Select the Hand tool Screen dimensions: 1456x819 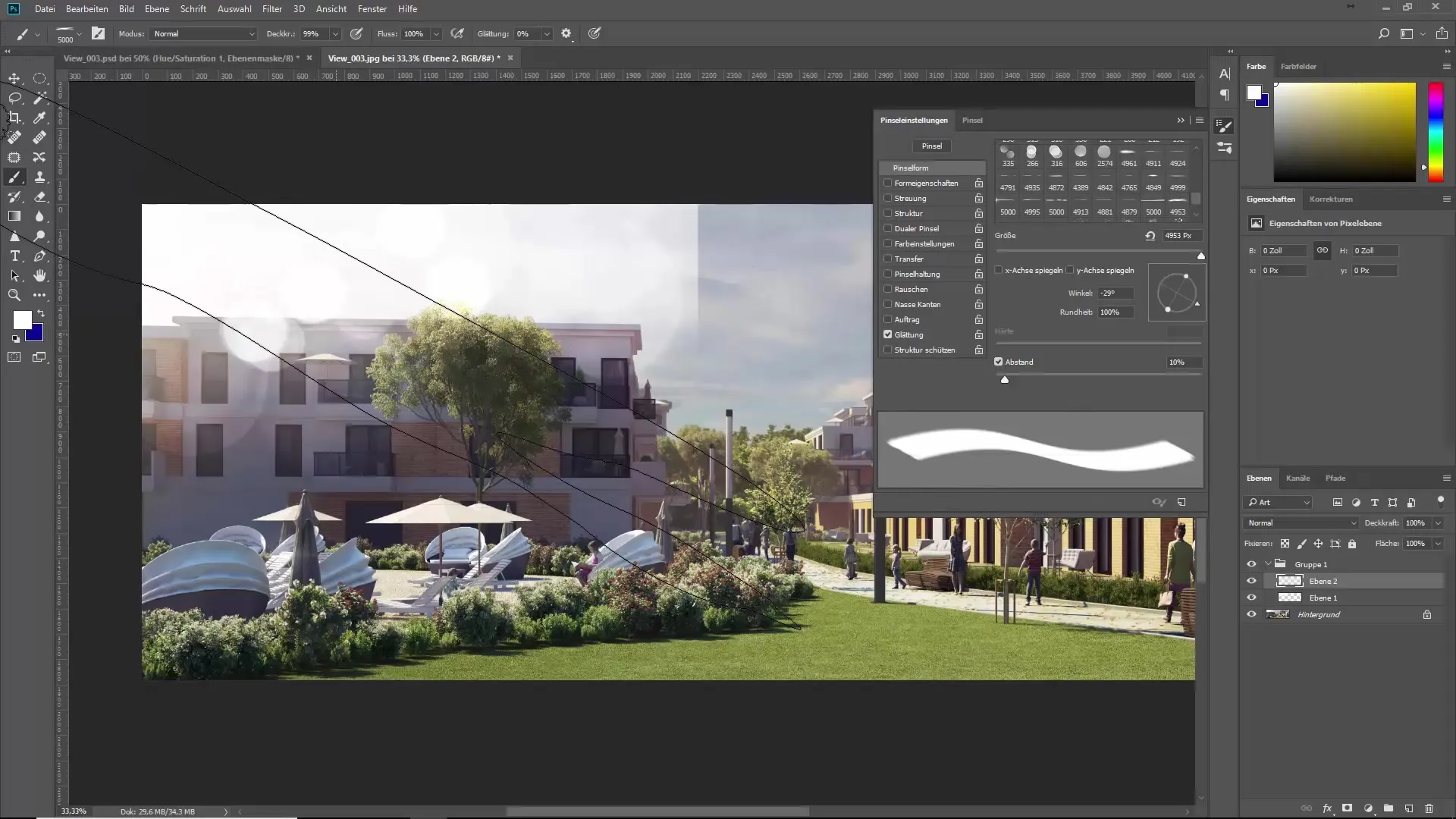point(39,276)
